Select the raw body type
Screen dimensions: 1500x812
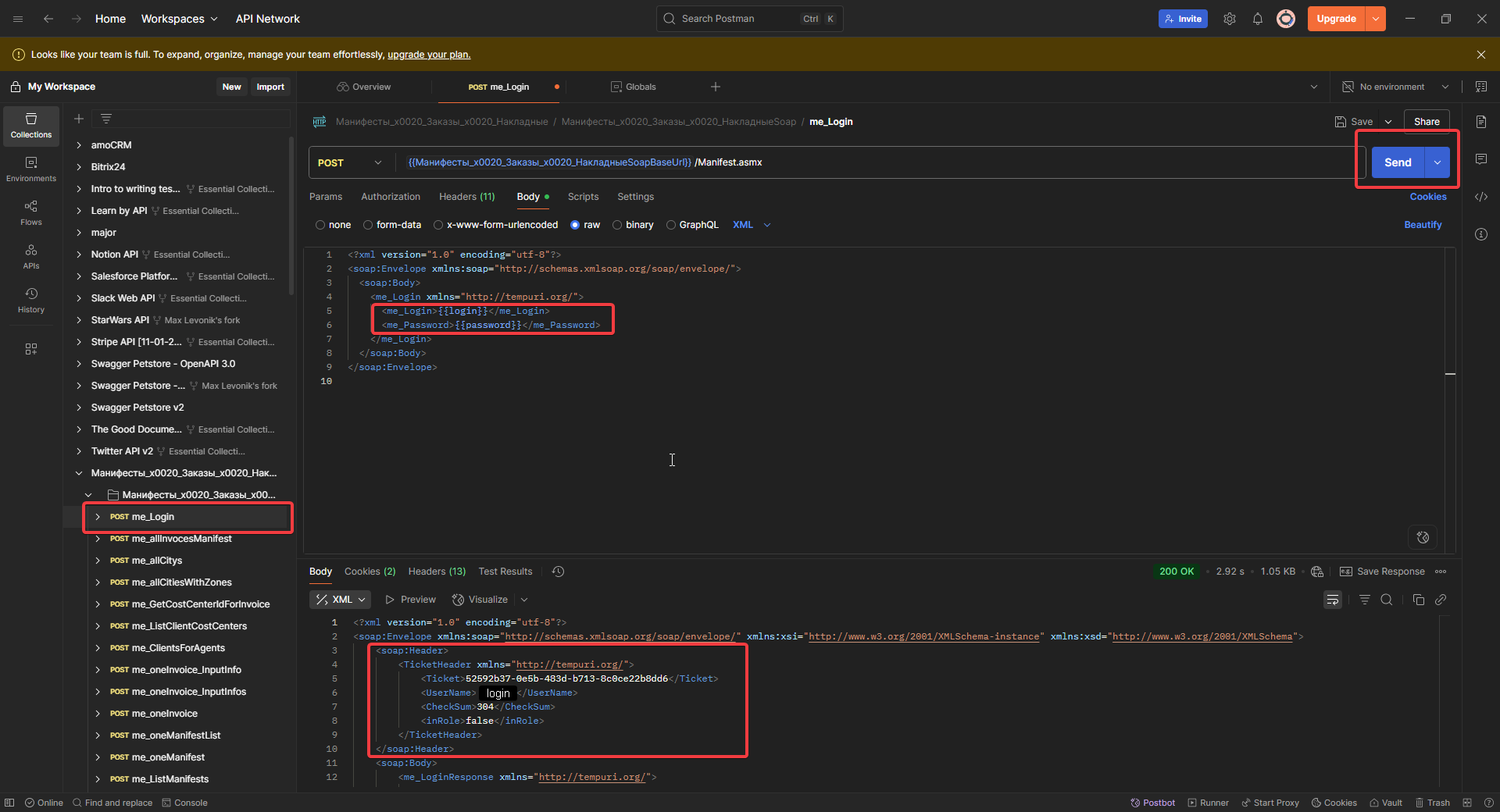tap(585, 225)
